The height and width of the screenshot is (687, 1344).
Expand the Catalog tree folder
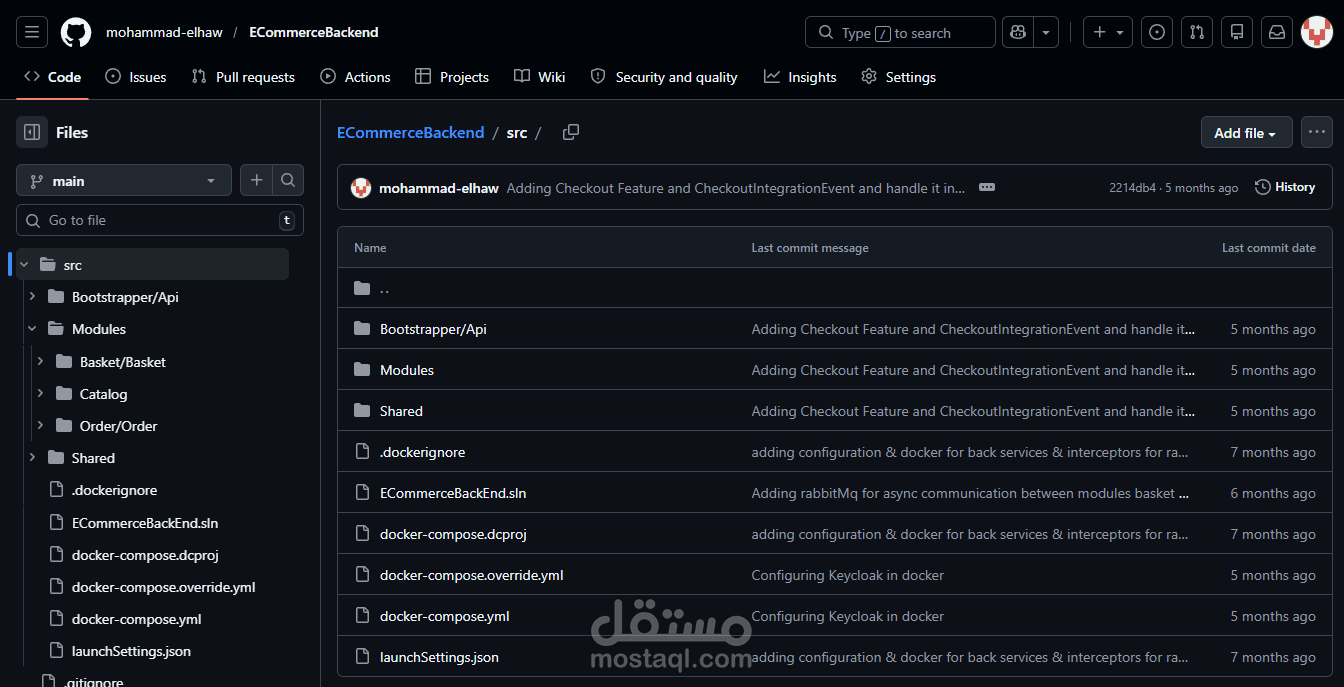coord(40,393)
